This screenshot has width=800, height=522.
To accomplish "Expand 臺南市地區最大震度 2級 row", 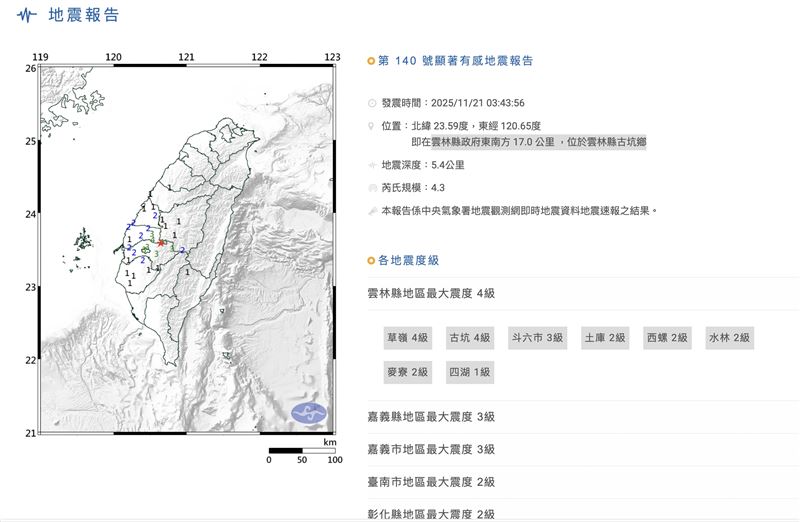I will tap(584, 482).
